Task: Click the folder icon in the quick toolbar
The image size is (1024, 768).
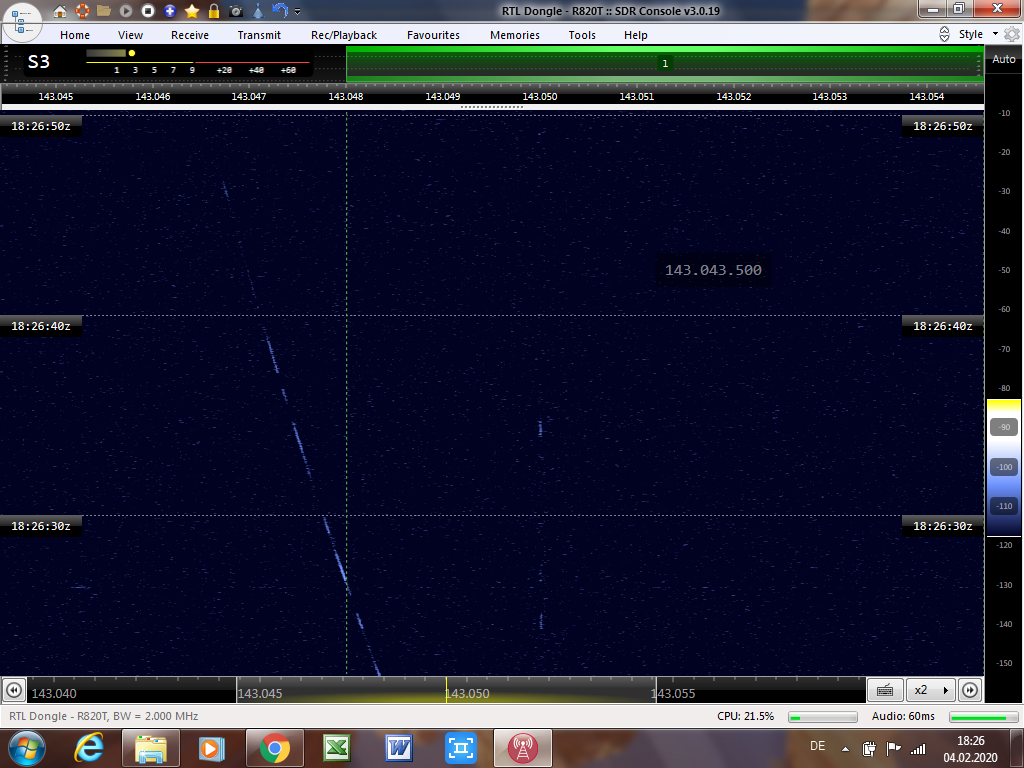Action: coord(104,11)
